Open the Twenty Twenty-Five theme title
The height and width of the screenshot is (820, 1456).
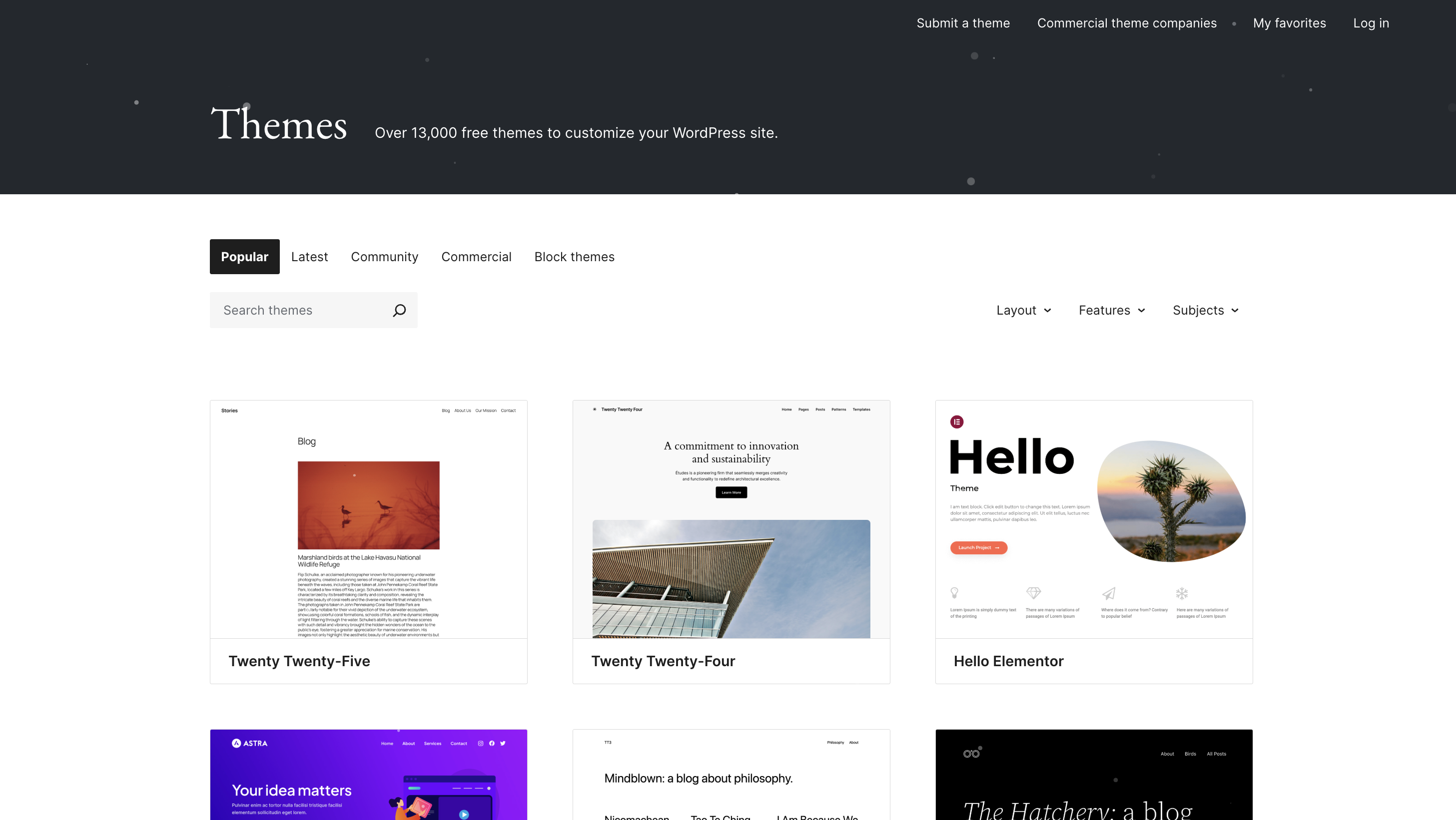click(x=299, y=661)
